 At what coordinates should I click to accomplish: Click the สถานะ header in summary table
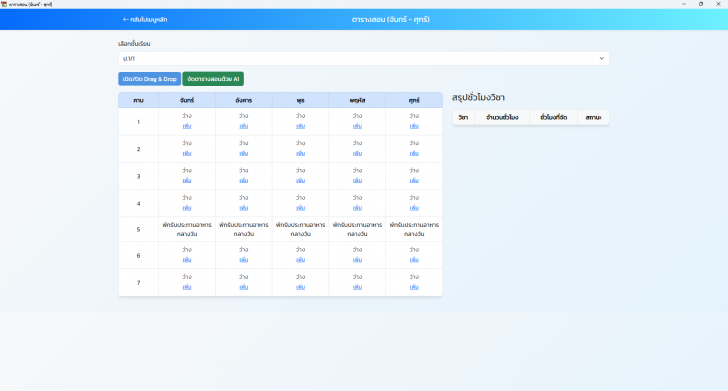[x=593, y=117]
